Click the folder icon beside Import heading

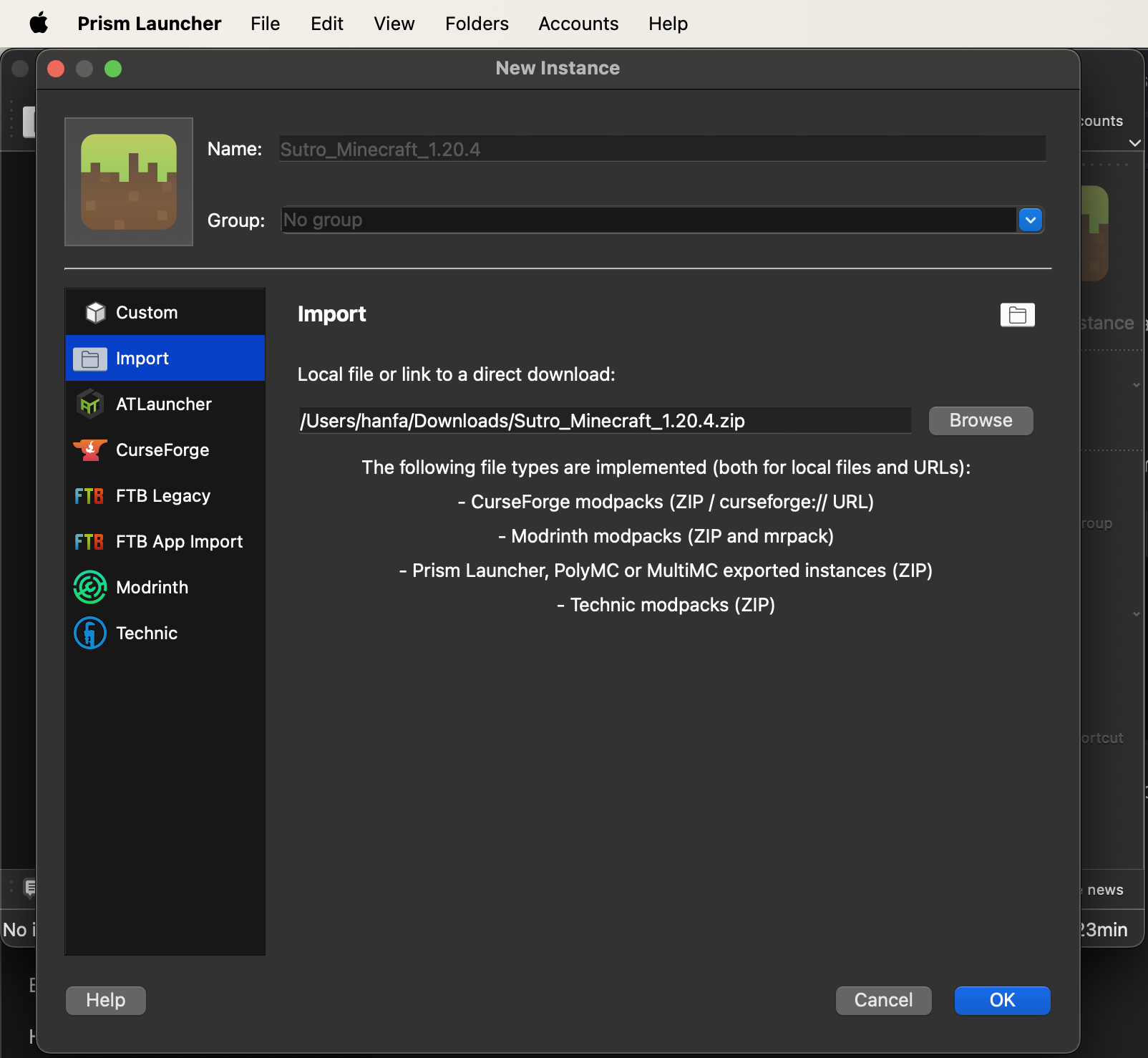pyautogui.click(x=1017, y=315)
